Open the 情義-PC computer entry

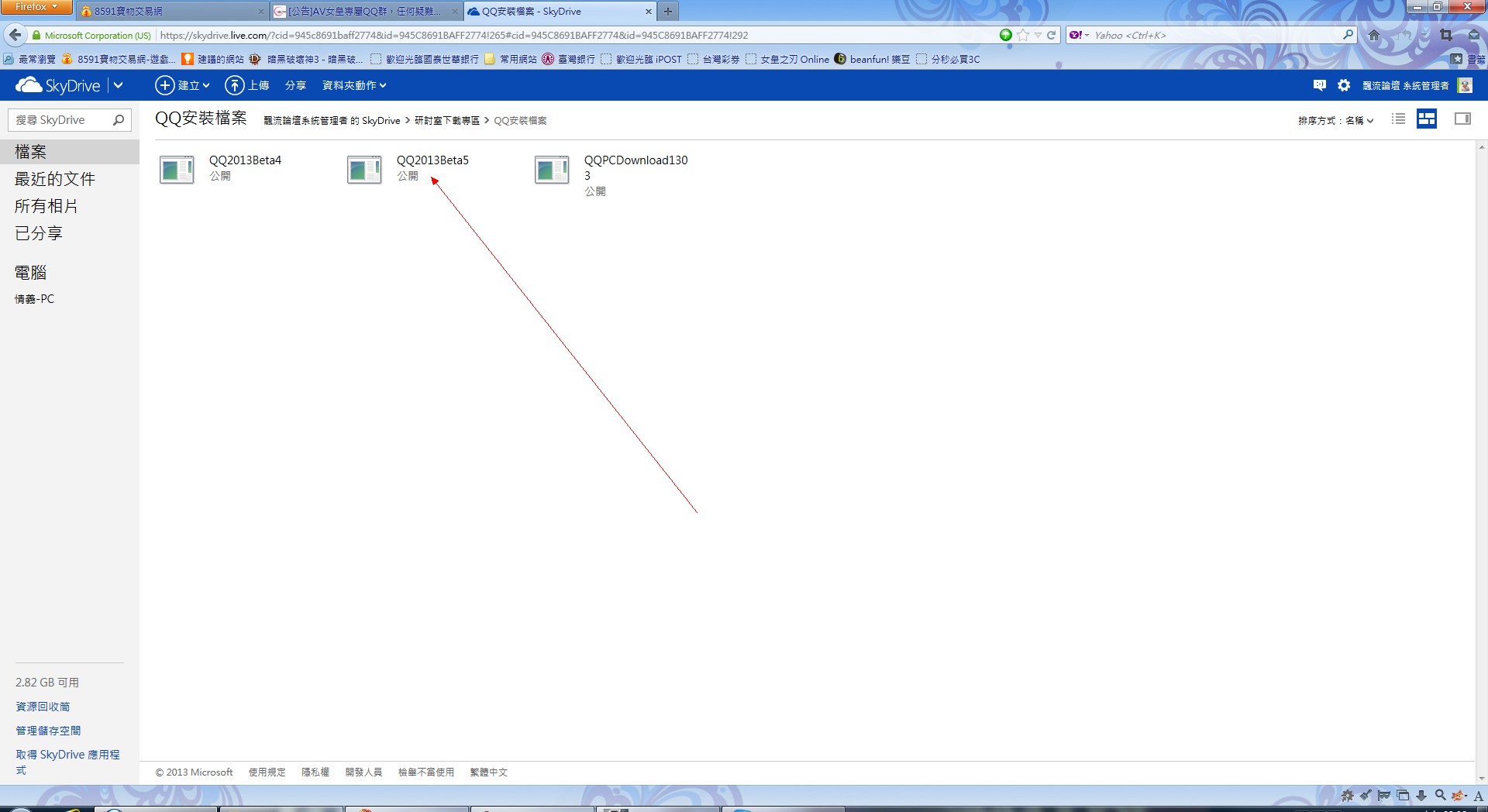click(x=34, y=299)
